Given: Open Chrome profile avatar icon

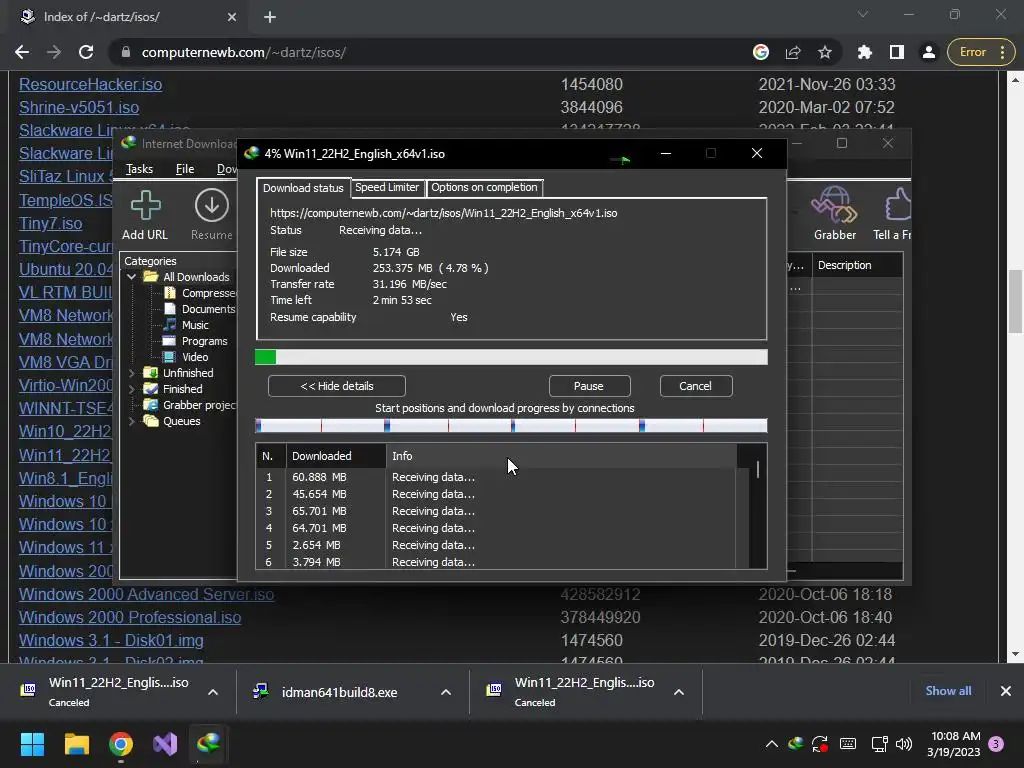Looking at the screenshot, I should 929,52.
